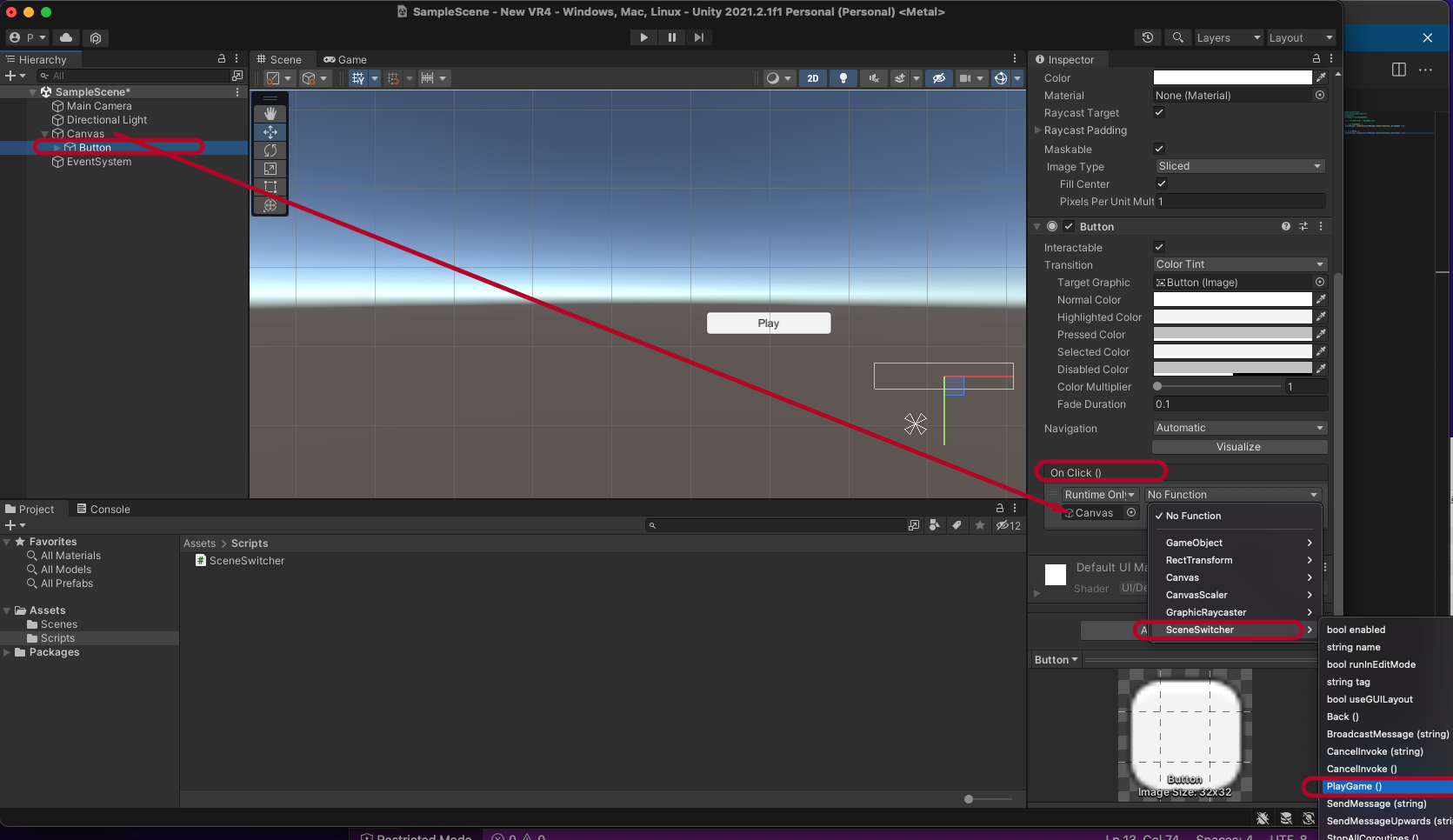Toggle scene audio mute icon
The image size is (1453, 840).
pos(874,78)
